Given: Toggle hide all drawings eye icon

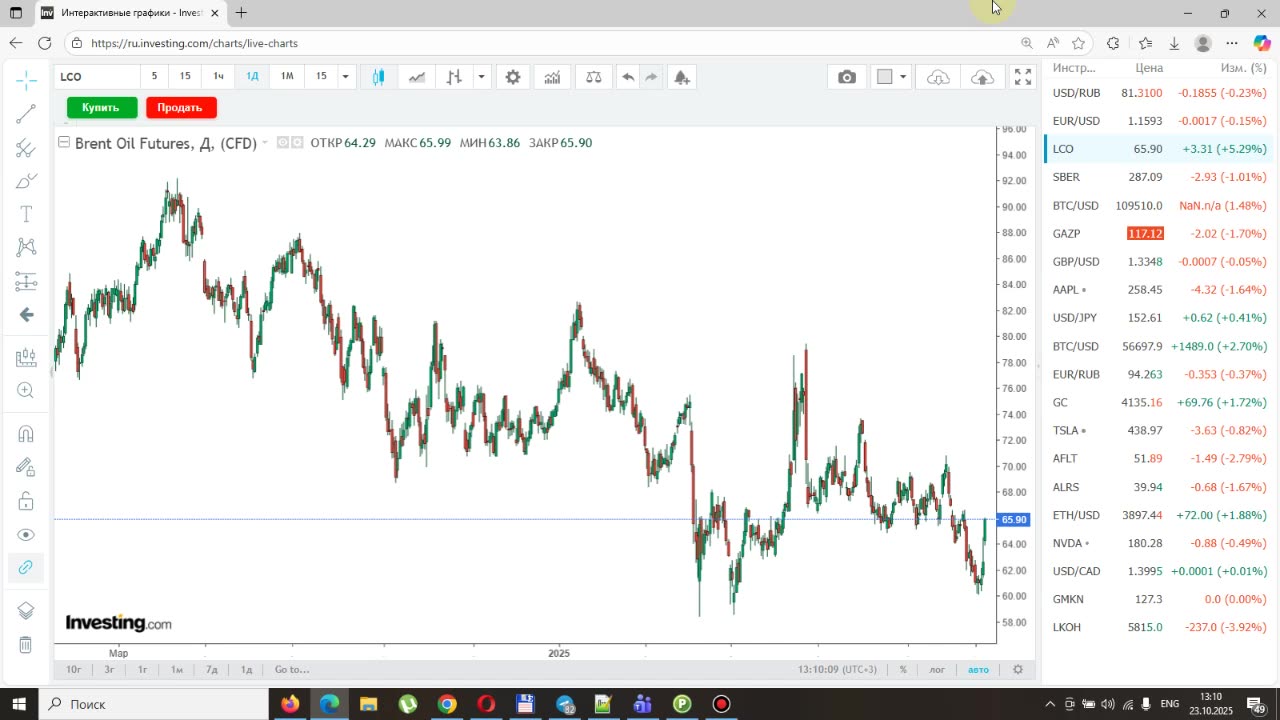Looking at the screenshot, I should [x=26, y=535].
